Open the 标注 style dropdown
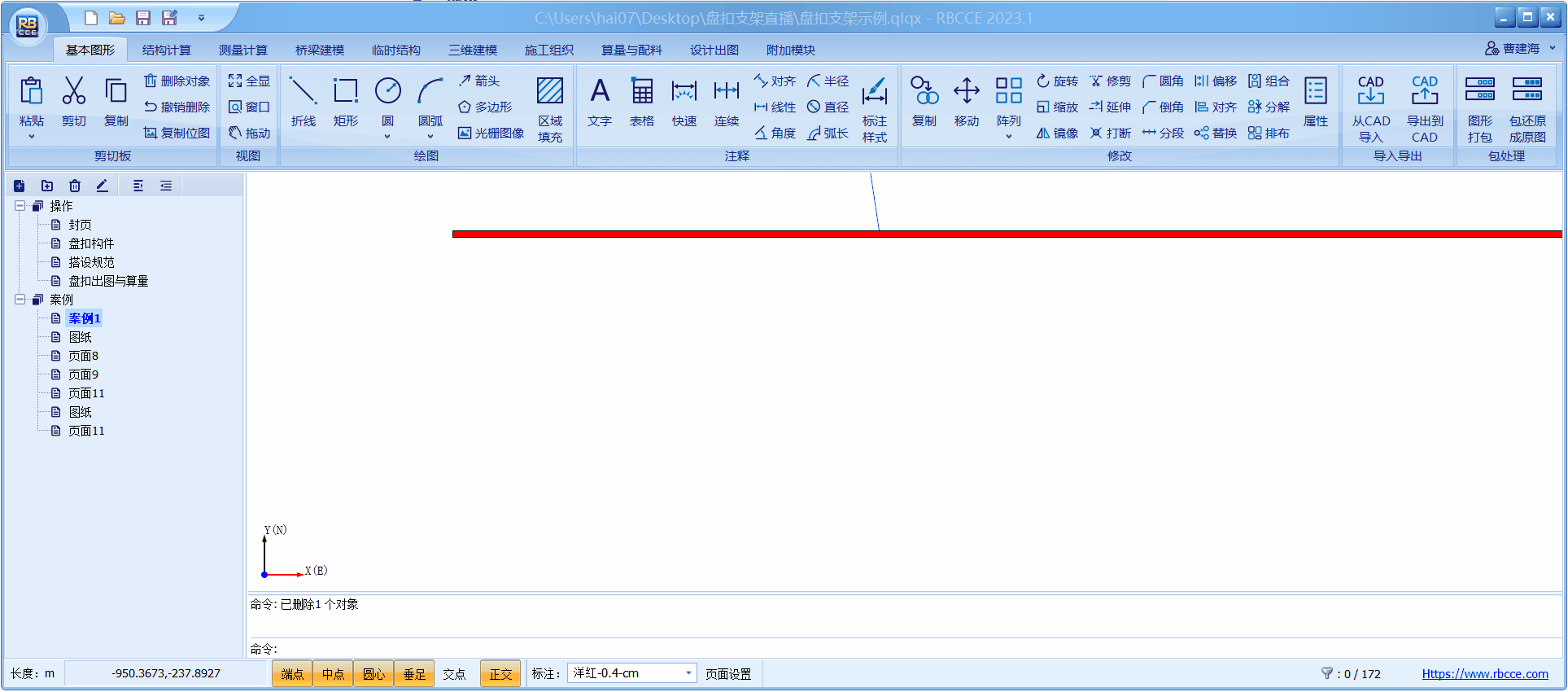This screenshot has height=692, width=1568. pyautogui.click(x=688, y=673)
